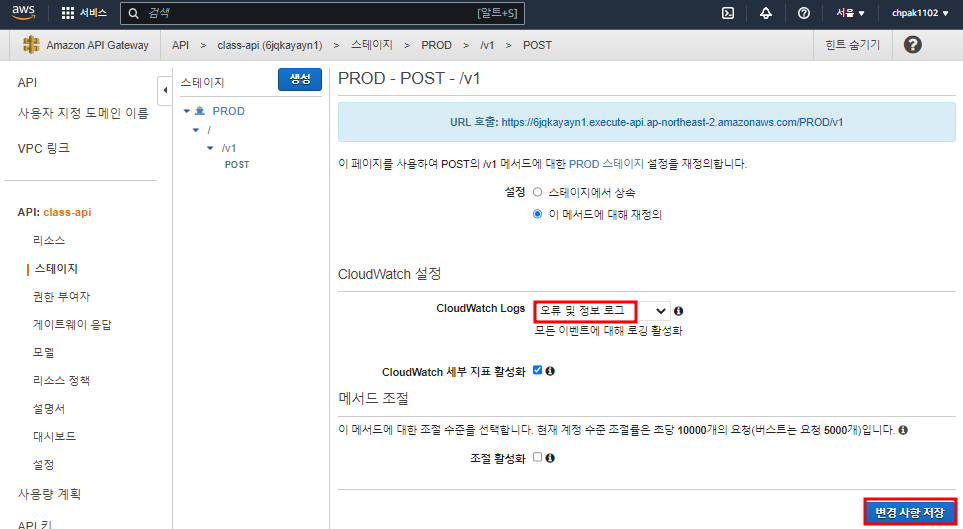Show info icon next to throttling enable checkbox

pos(550,458)
